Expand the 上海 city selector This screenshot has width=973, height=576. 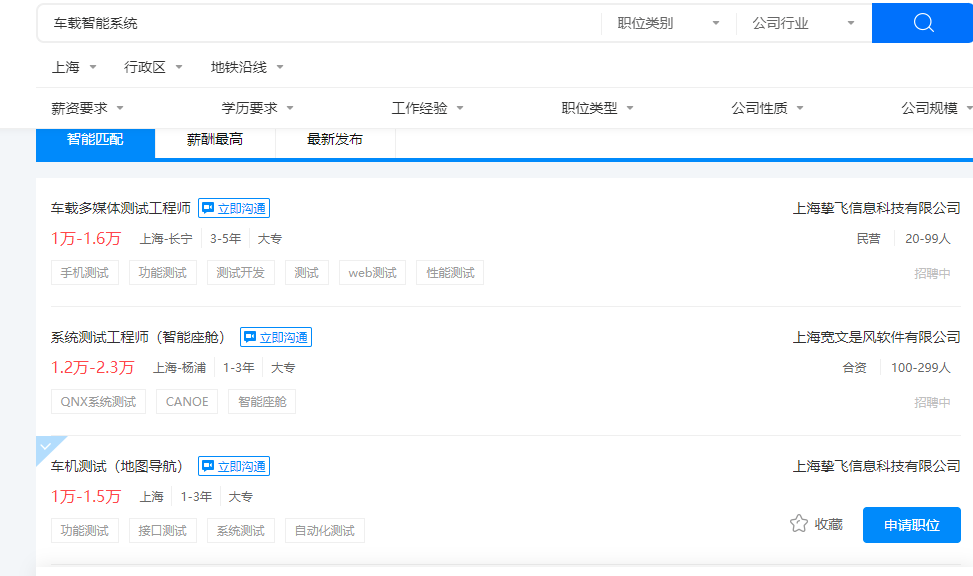(74, 67)
